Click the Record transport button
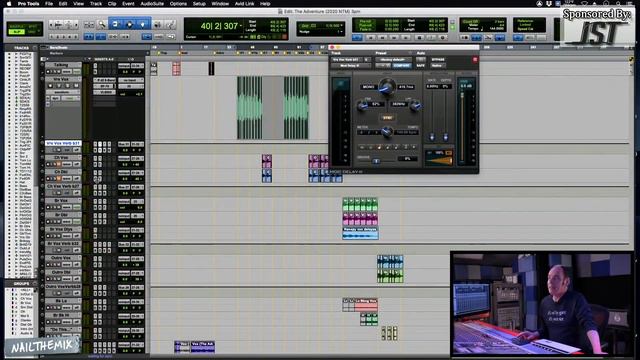 click(442, 38)
